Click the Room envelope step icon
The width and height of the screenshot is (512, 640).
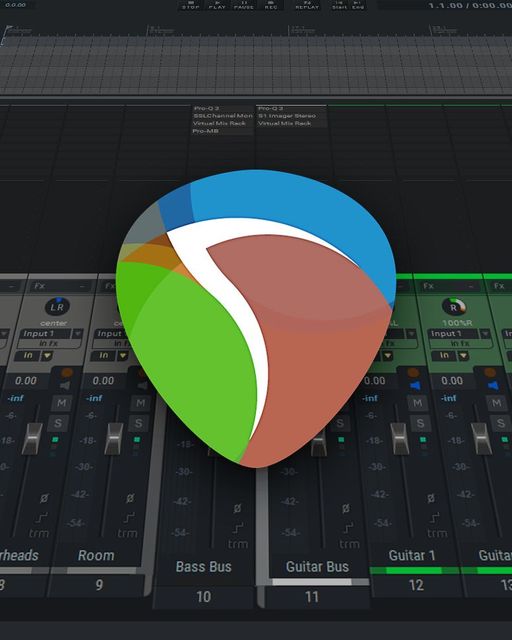(129, 518)
